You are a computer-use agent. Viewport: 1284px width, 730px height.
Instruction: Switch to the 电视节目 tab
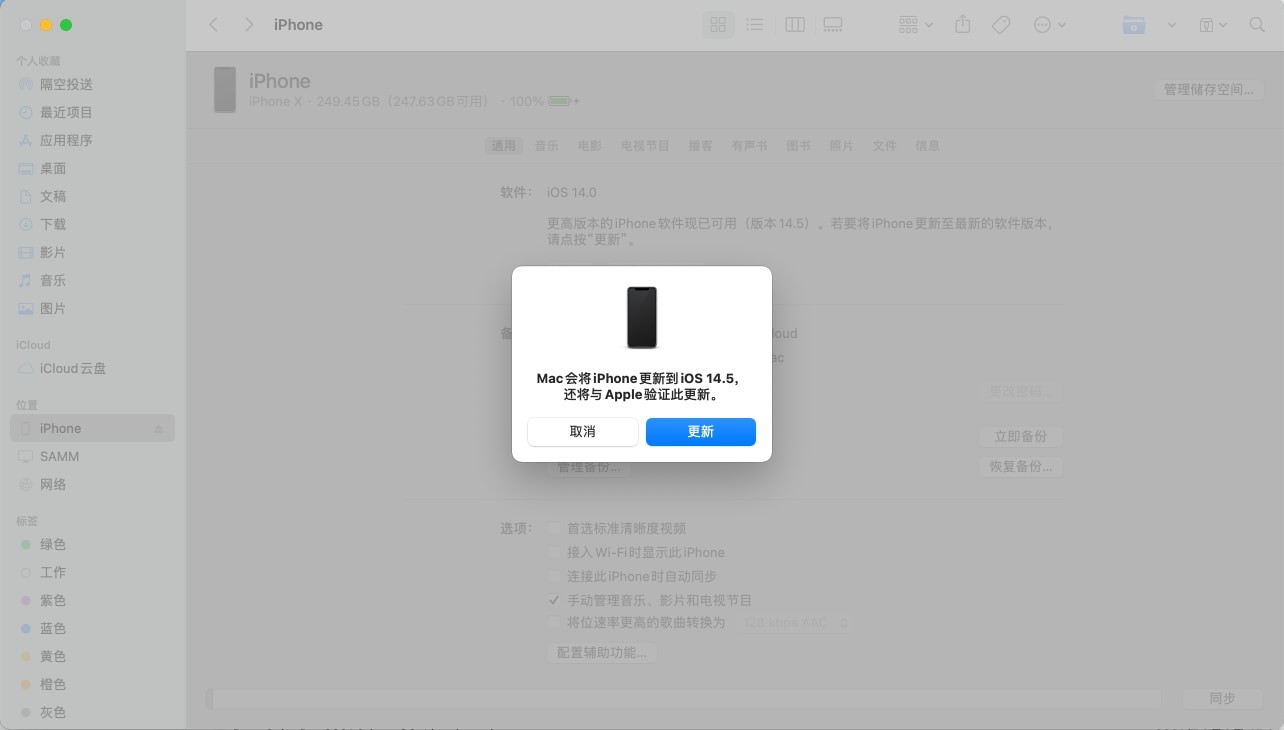point(645,145)
